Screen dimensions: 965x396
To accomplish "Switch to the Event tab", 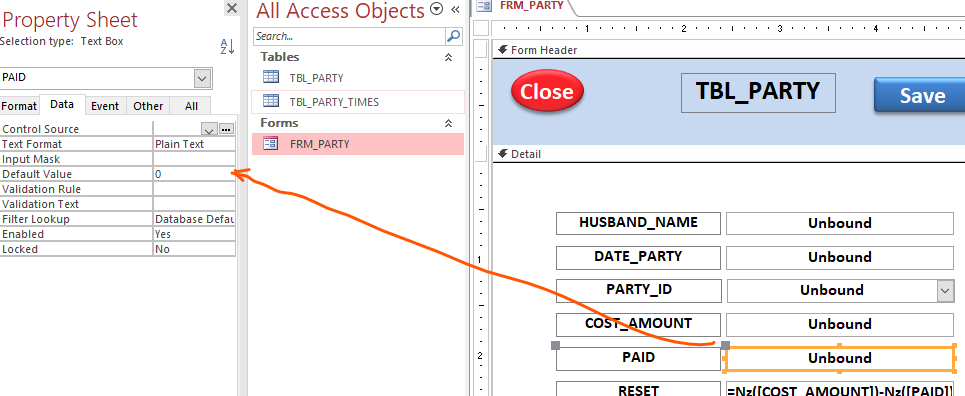I will coord(105,106).
